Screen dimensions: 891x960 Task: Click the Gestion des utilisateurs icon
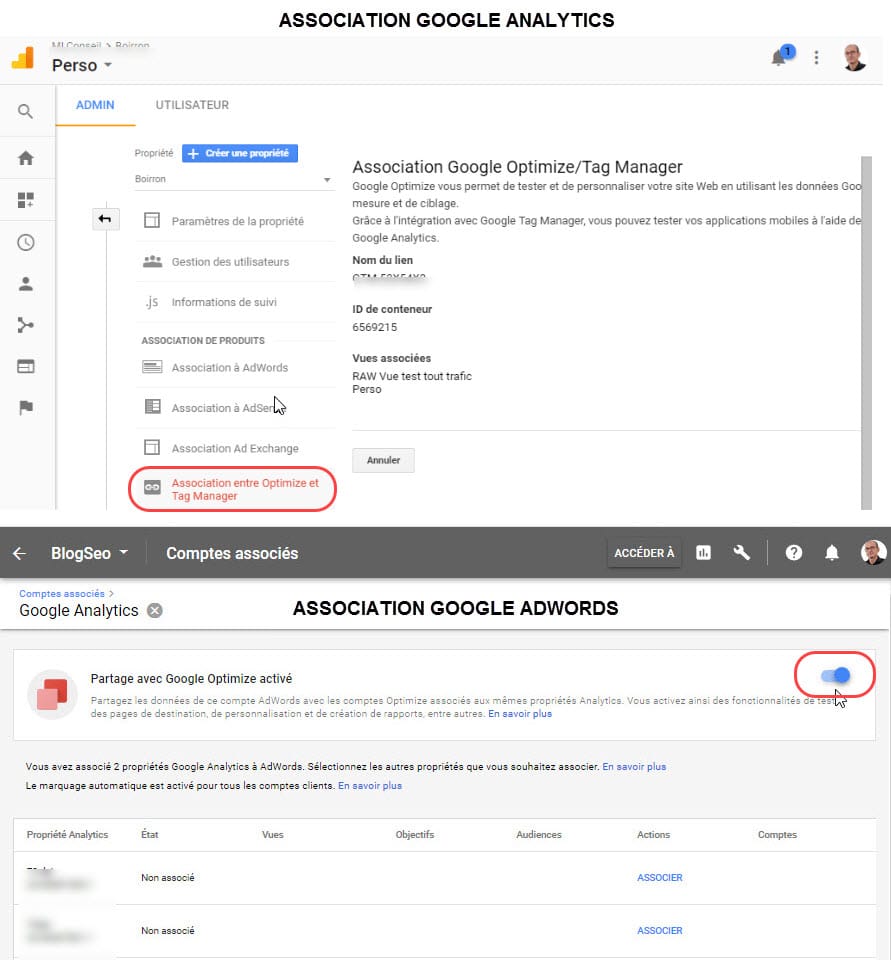pyautogui.click(x=152, y=261)
